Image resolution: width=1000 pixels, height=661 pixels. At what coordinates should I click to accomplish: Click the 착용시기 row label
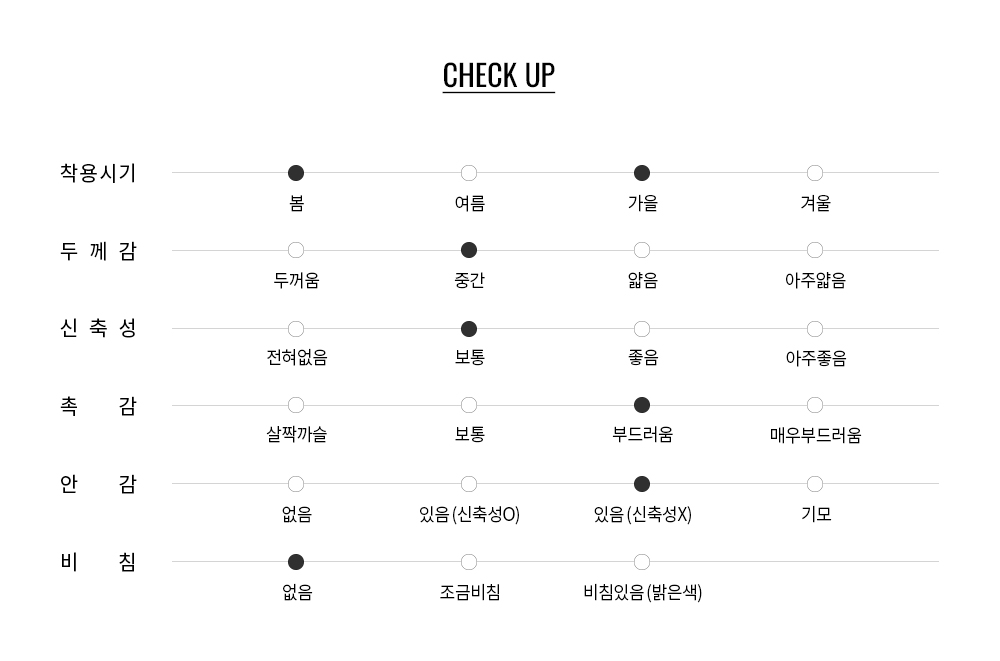point(98,173)
